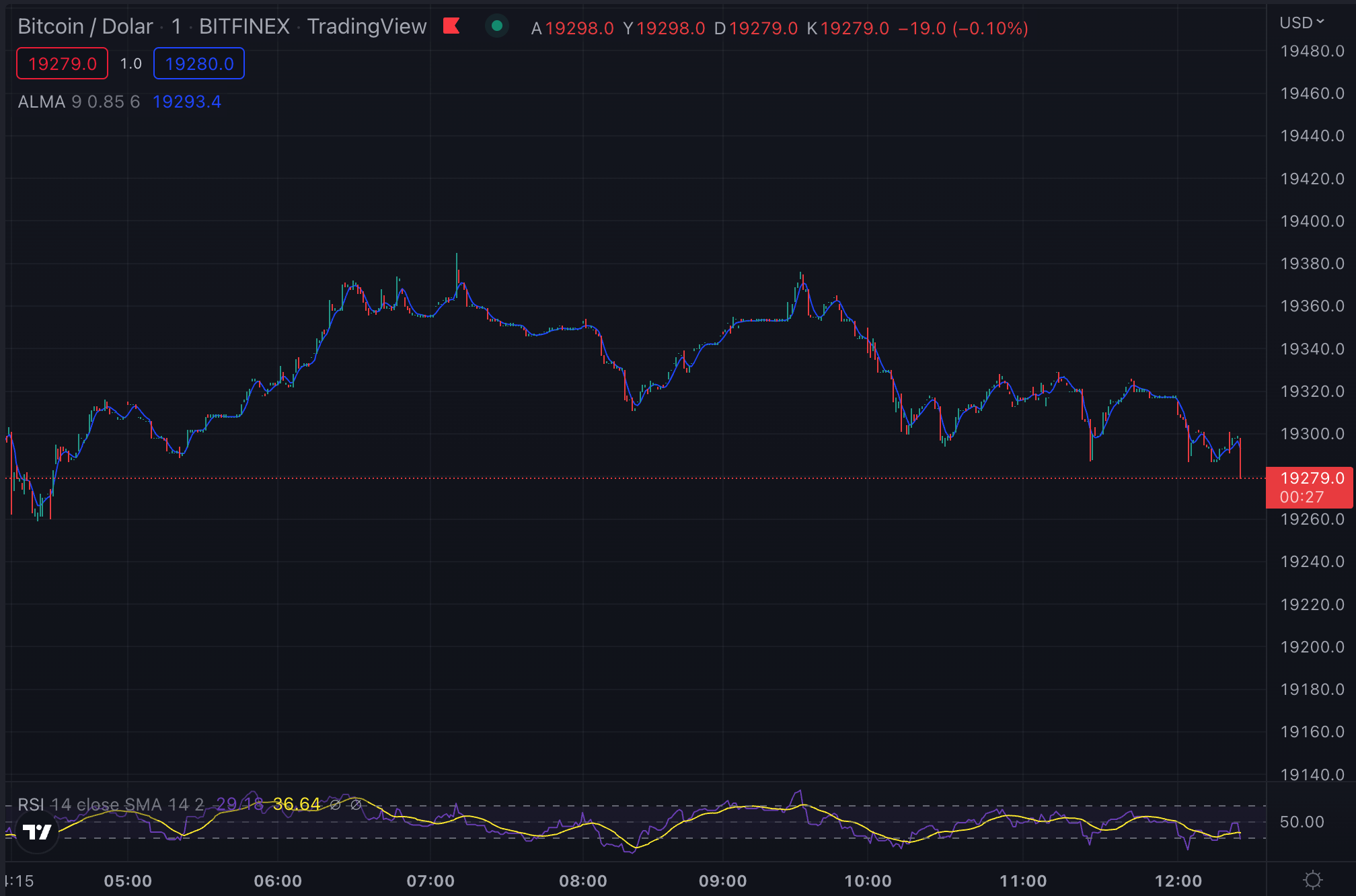Viewport: 1356px width, 896px height.
Task: Click the TradingView logo icon
Action: pos(37,832)
